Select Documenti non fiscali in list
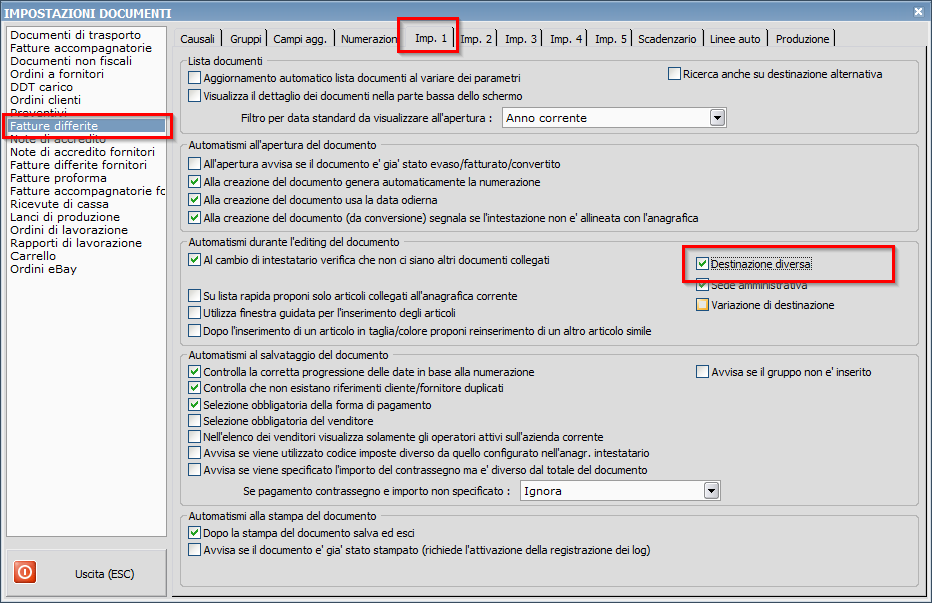The height and width of the screenshot is (603, 932). (71, 61)
